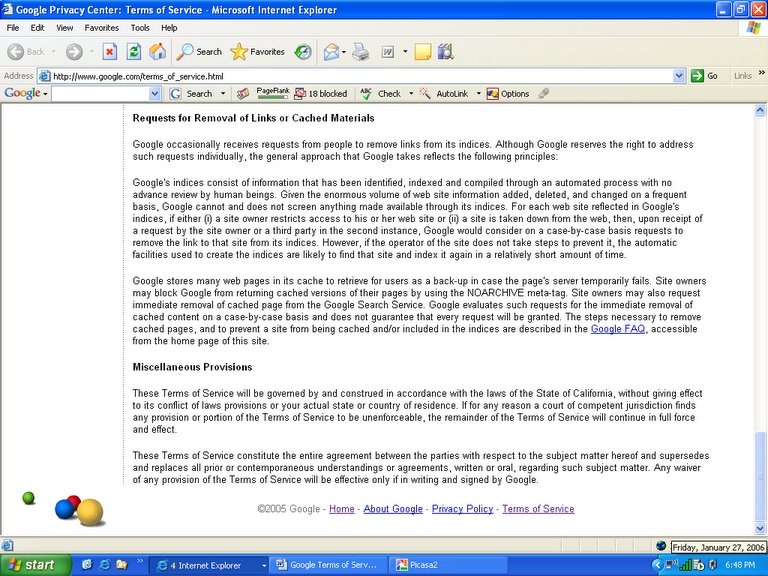Screen dimensions: 768x576
Task: Open the Search magnifier toolbar button
Action: (199, 51)
